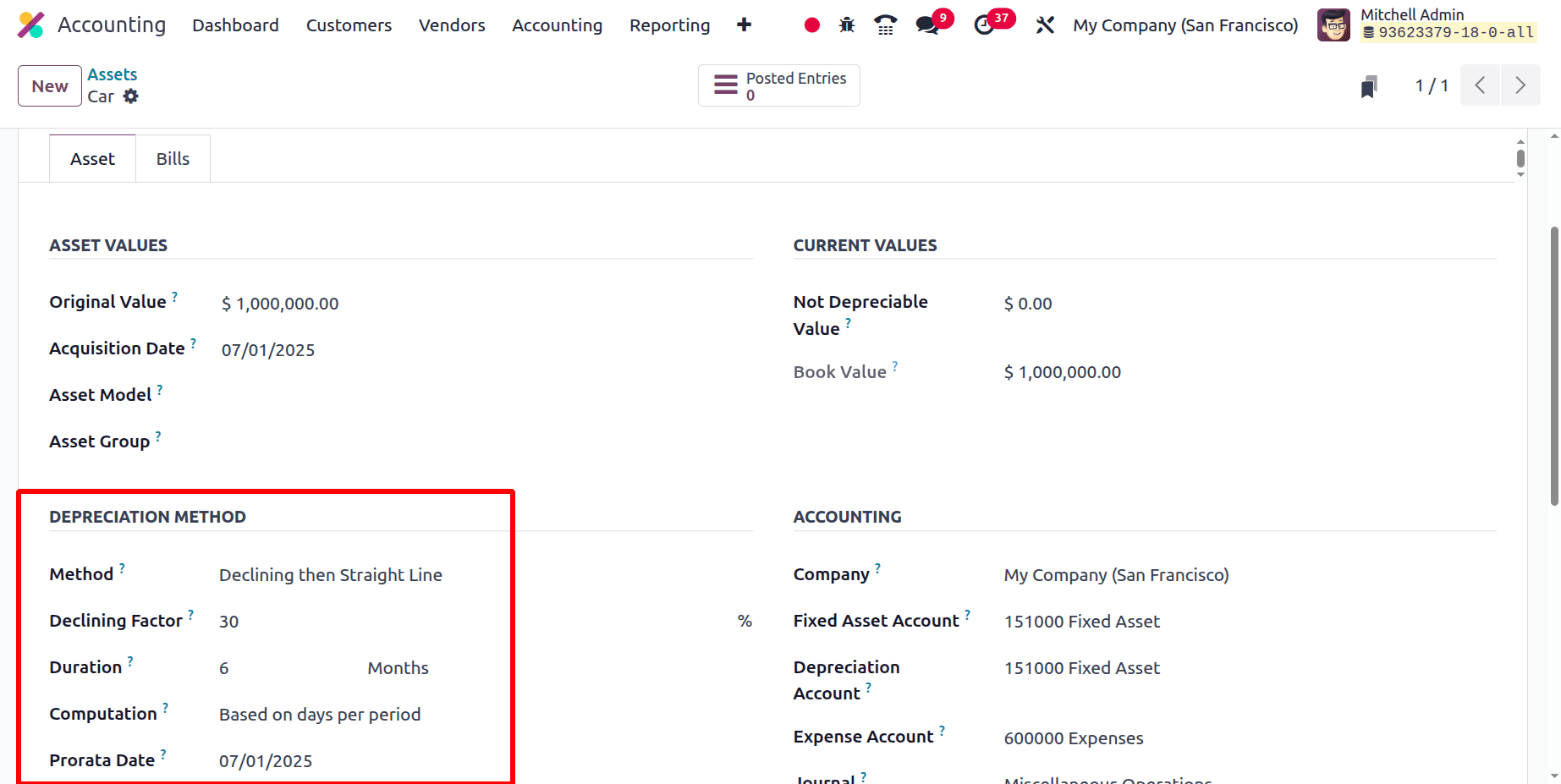1561x784 pixels.
Task: Open the Assets breadcrumb link
Action: click(x=112, y=74)
